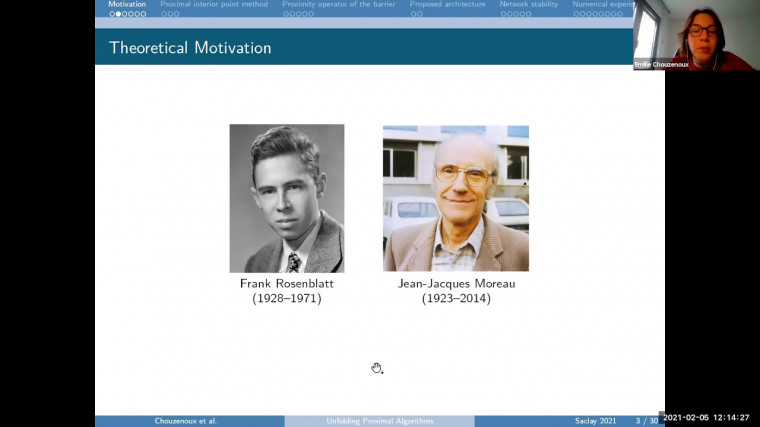Go to Proximity operator of the barrier section
760x427 pixels.
[339, 4]
